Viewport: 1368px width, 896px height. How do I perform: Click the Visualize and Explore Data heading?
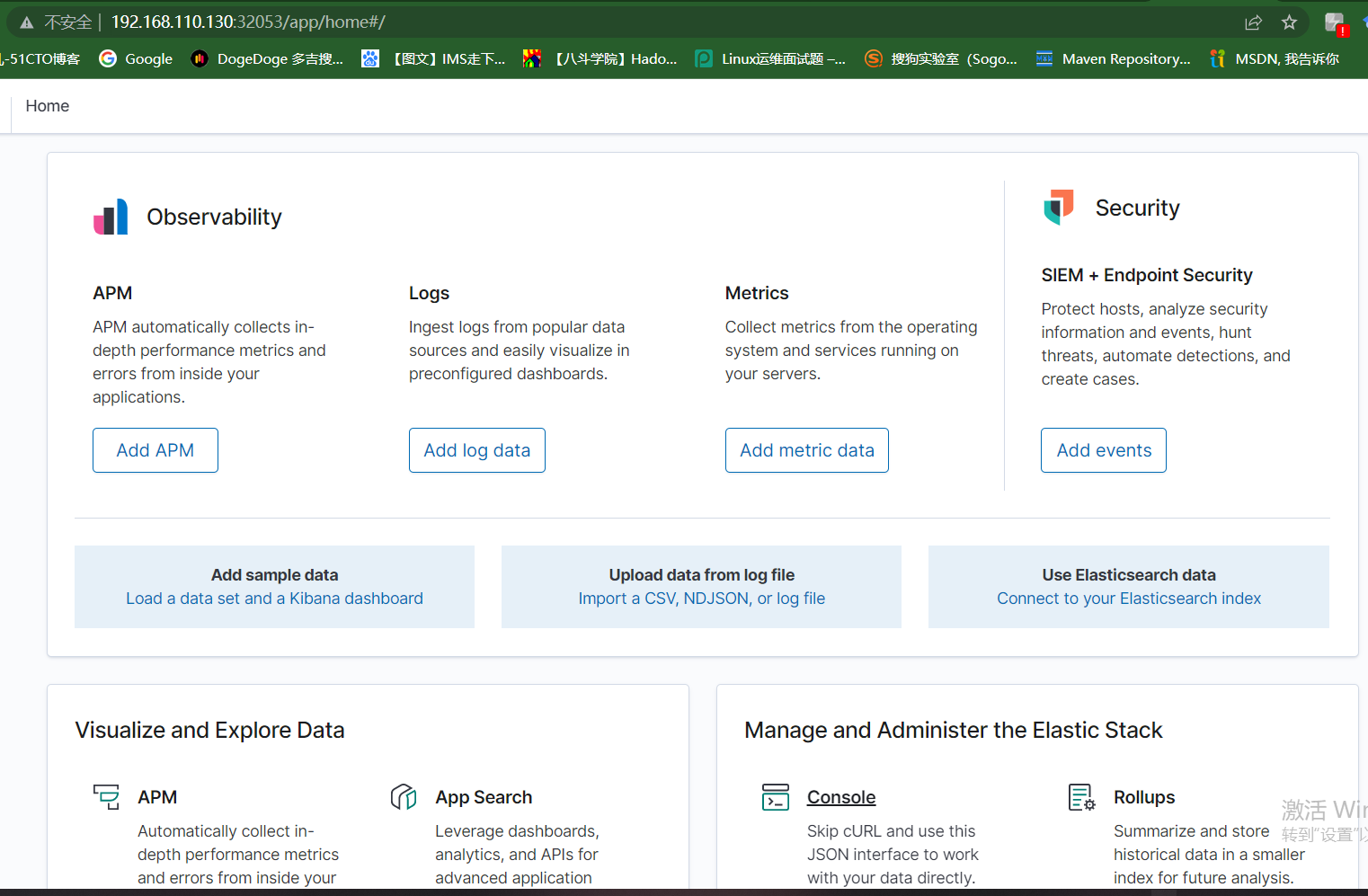pyautogui.click(x=209, y=730)
